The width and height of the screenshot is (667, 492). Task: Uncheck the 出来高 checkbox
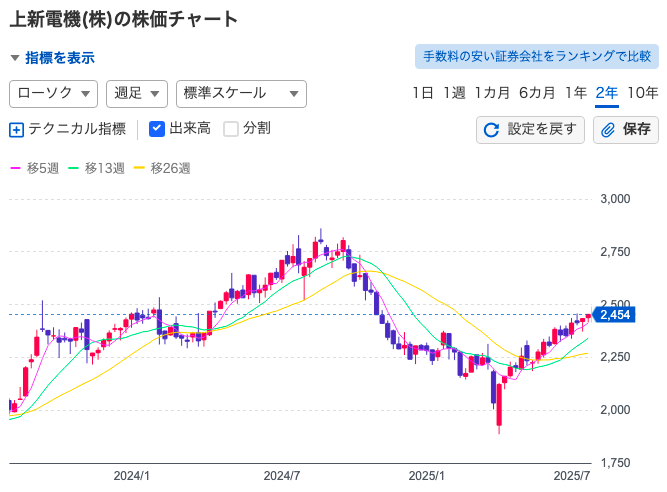(157, 129)
